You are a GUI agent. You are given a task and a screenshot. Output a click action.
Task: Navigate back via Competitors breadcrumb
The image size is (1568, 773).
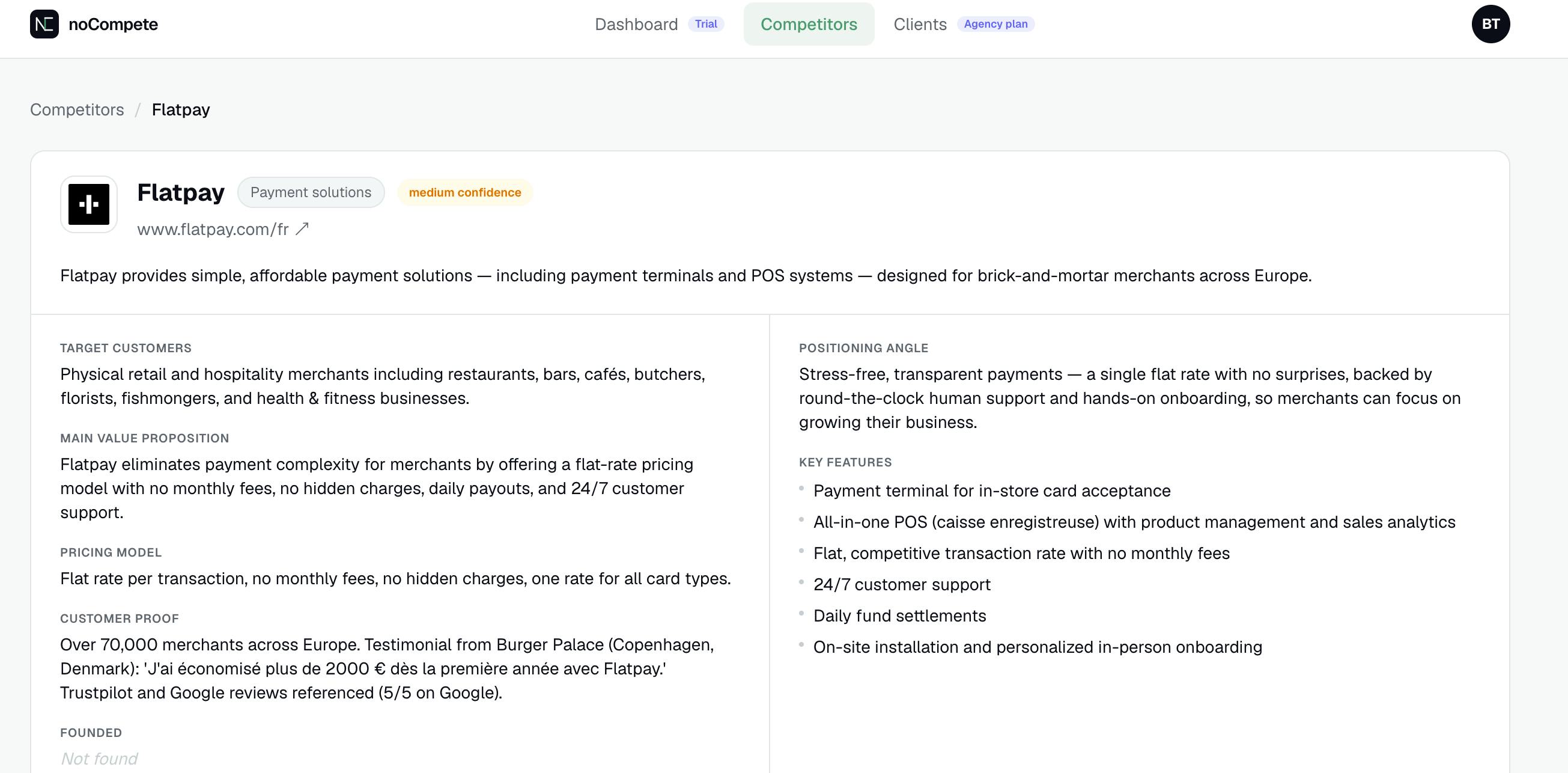pyautogui.click(x=77, y=109)
